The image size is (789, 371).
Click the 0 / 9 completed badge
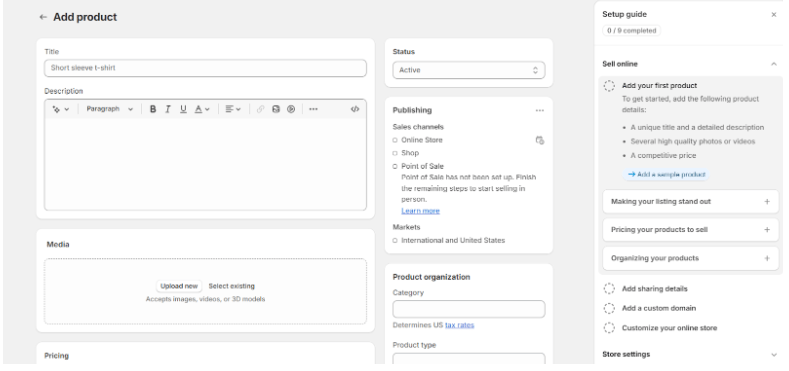pyautogui.click(x=632, y=31)
